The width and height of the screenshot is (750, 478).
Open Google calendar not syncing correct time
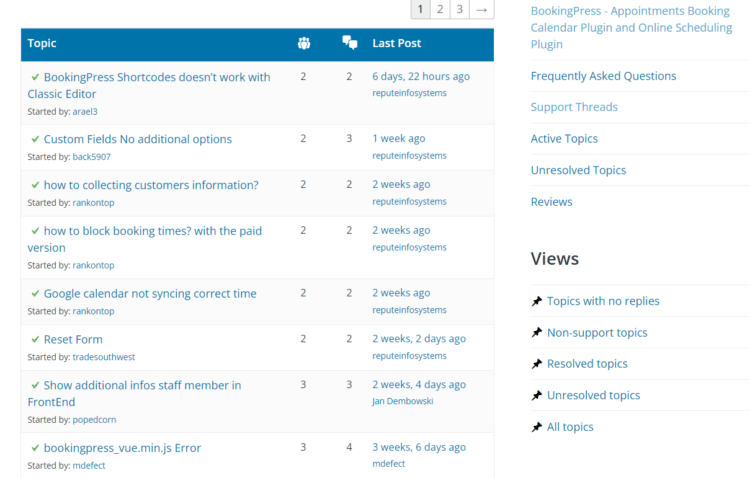[x=150, y=293]
